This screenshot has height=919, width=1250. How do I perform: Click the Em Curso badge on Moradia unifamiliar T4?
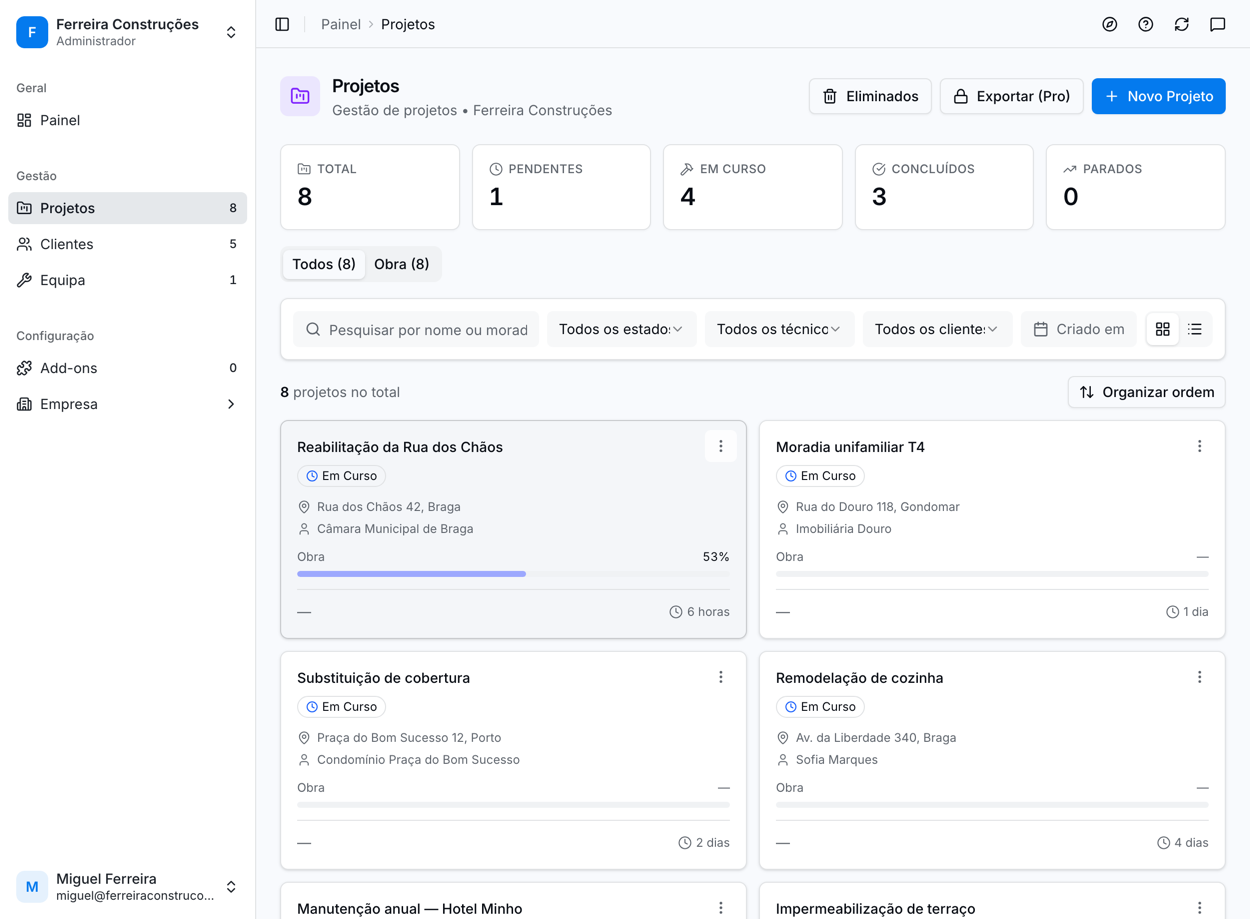[820, 476]
